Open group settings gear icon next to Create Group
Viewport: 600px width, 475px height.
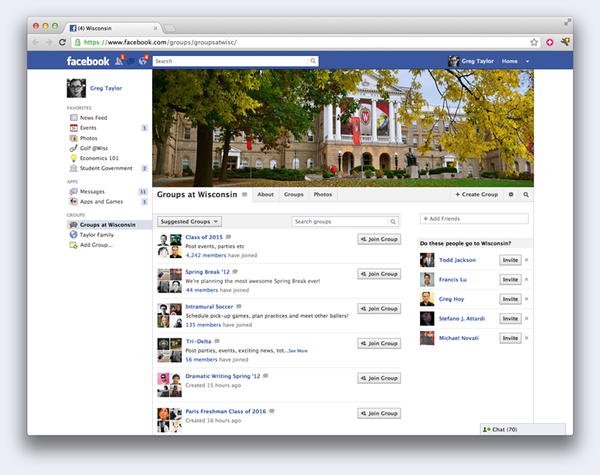click(511, 194)
